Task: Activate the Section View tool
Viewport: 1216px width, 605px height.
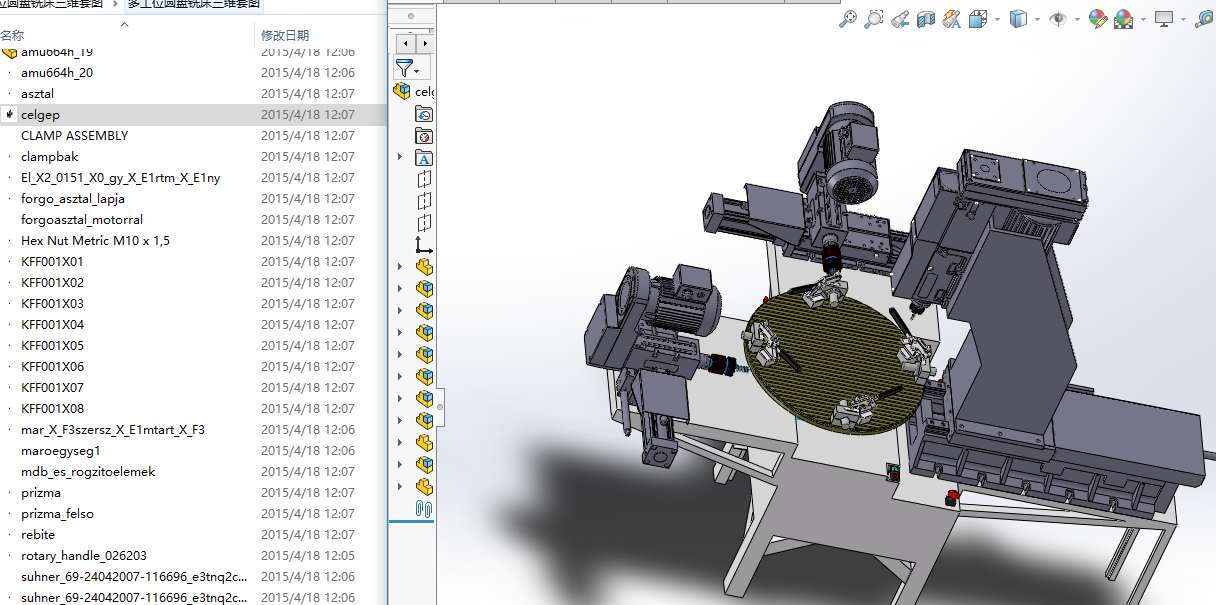Action: (x=926, y=18)
